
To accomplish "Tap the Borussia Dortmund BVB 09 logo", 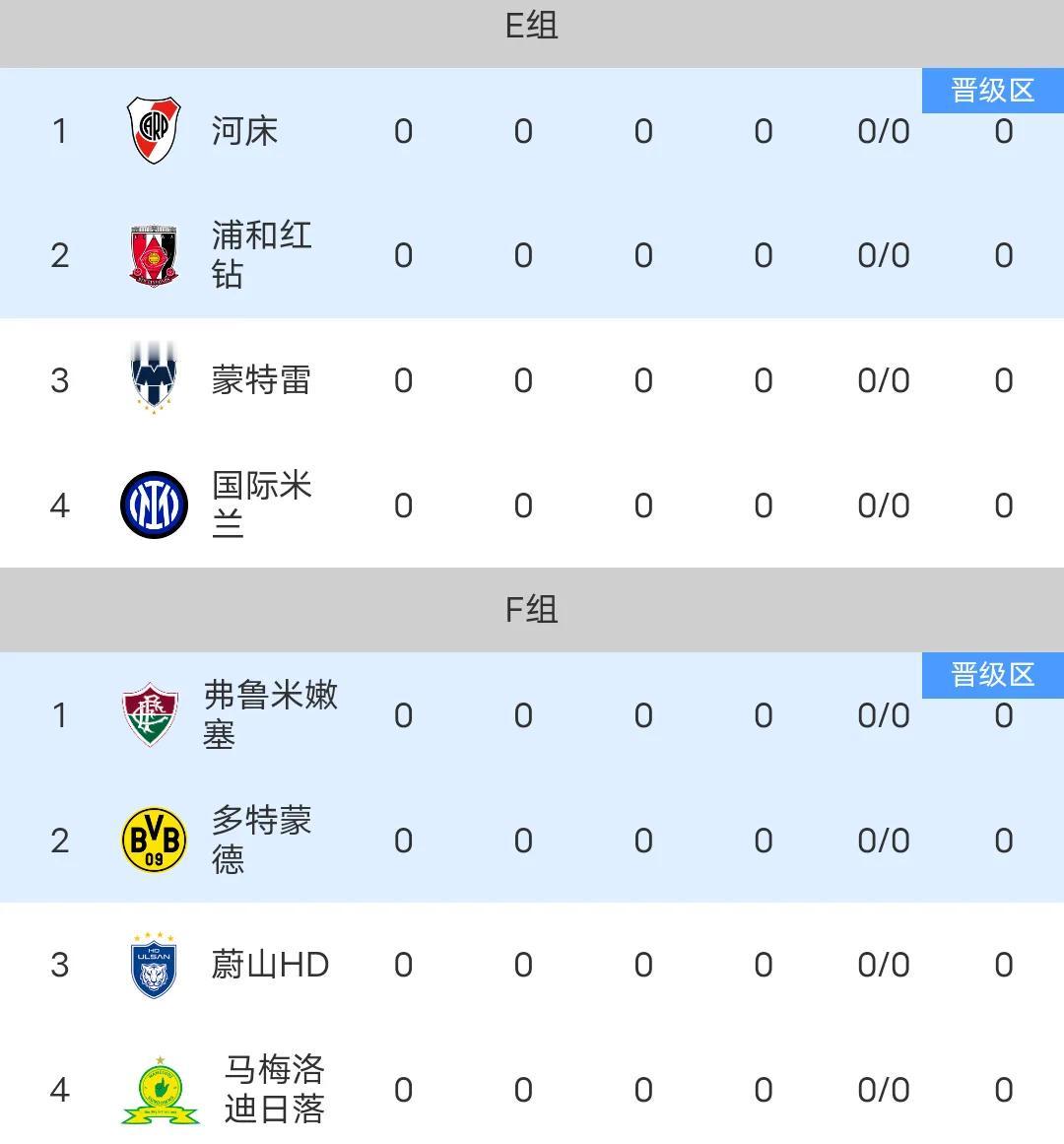I will pyautogui.click(x=155, y=840).
